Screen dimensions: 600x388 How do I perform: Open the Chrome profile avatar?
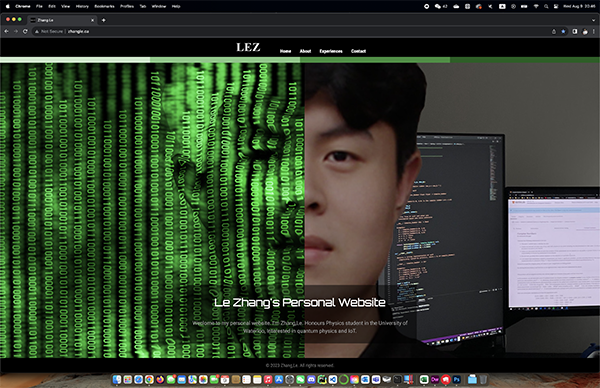point(585,31)
